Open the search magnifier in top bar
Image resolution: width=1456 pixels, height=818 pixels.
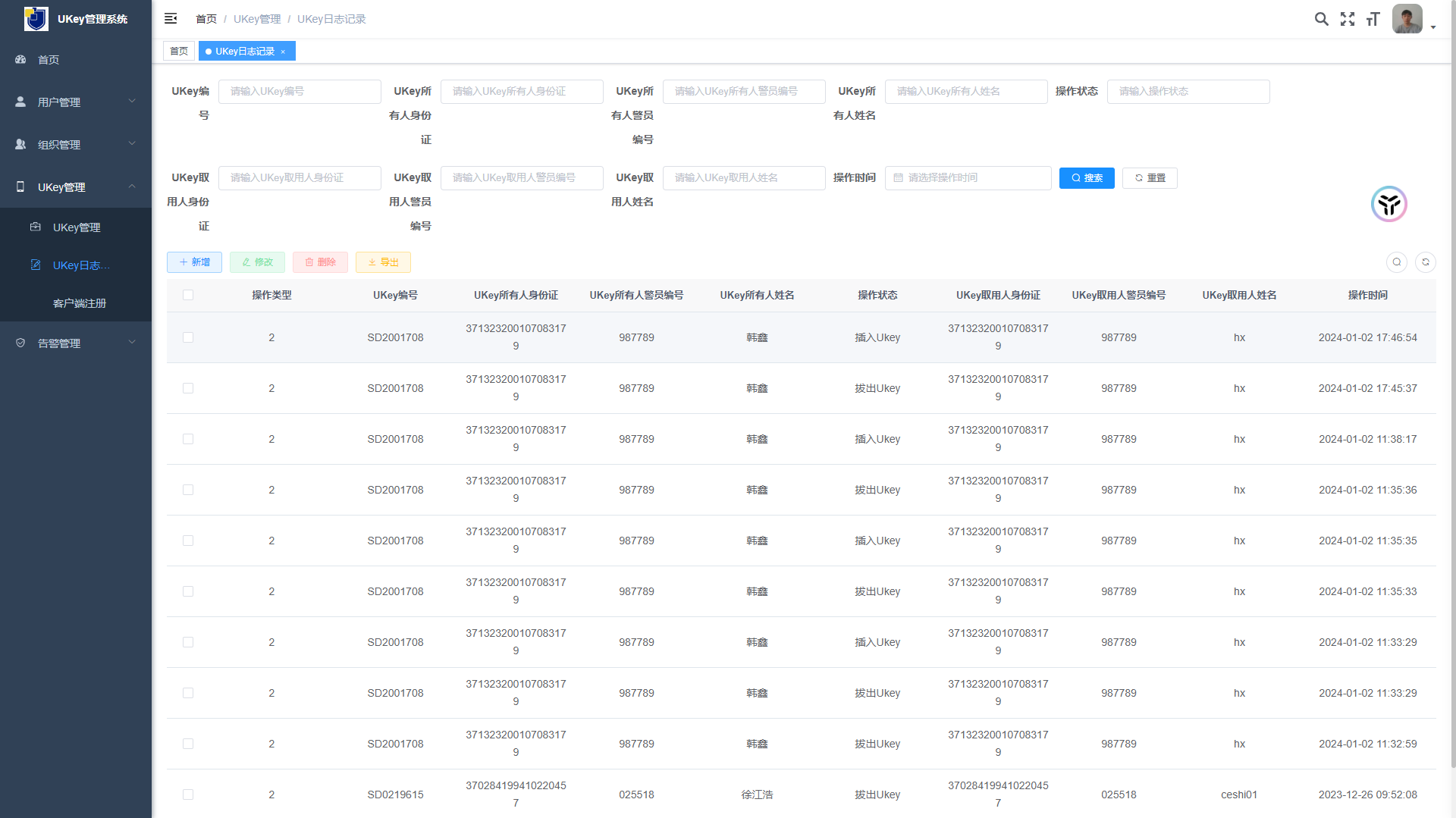point(1321,19)
